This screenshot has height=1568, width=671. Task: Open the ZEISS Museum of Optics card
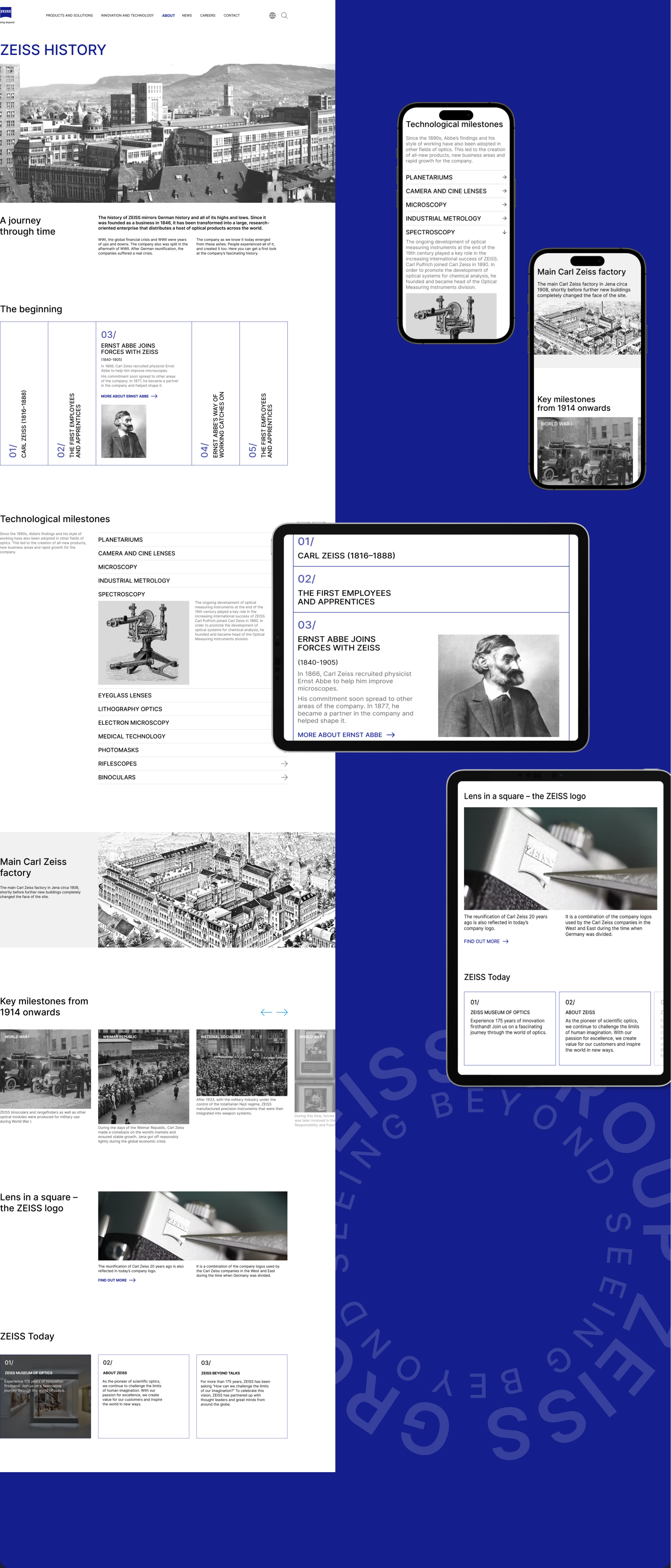coord(46,1396)
